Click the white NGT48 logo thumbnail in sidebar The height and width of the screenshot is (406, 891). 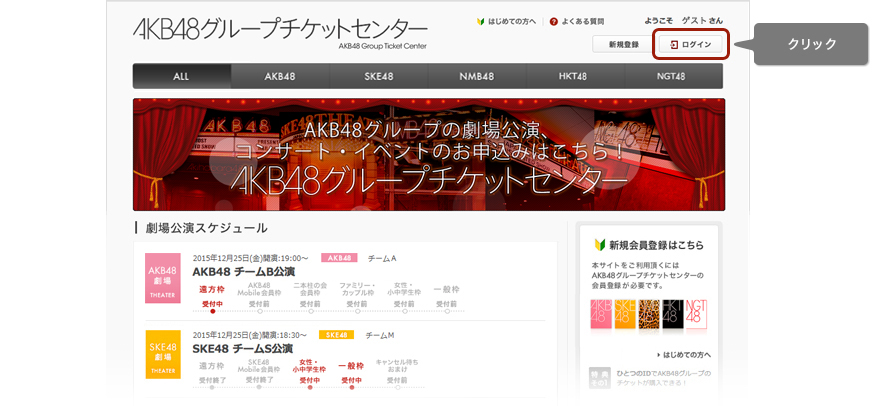(x=696, y=314)
